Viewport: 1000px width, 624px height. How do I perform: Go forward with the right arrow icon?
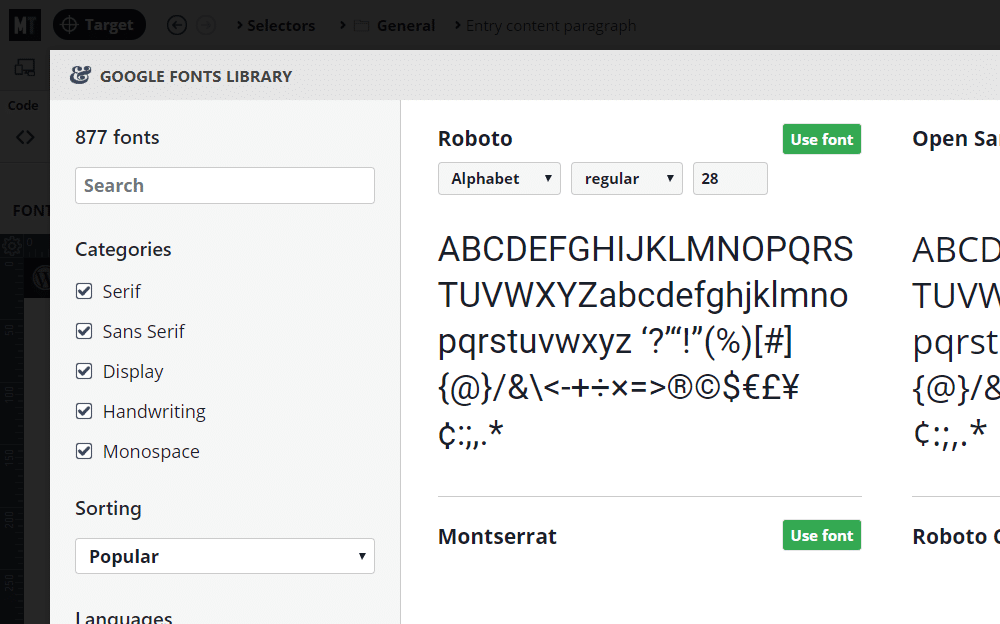pos(205,26)
